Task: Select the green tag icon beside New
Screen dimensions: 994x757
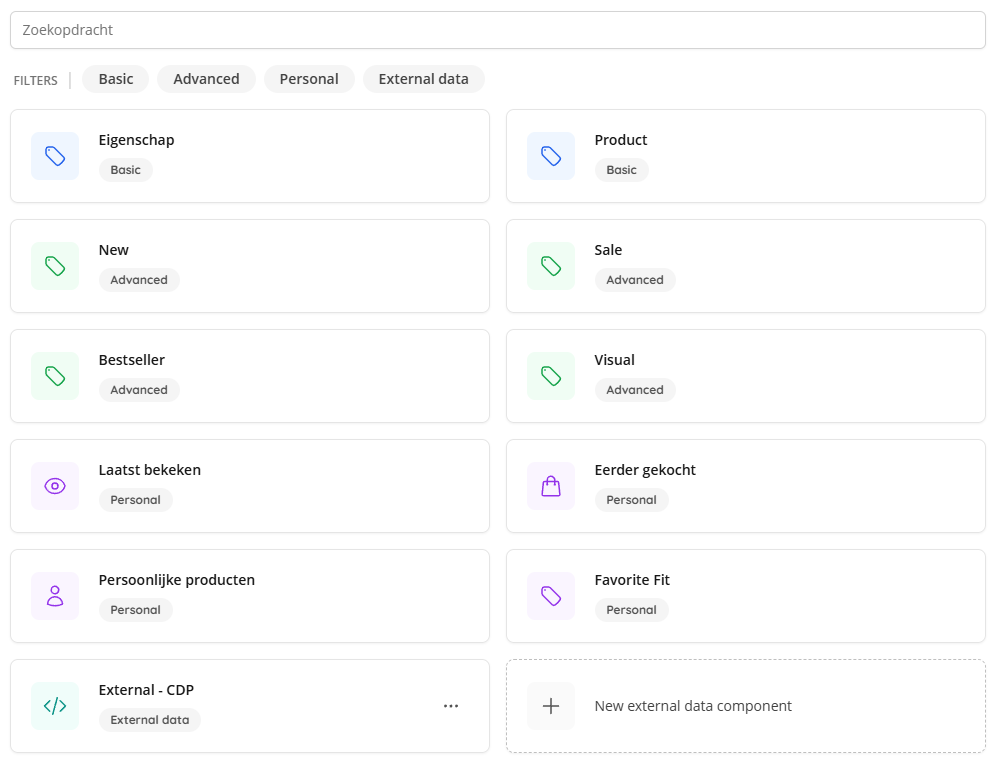Action: coord(55,266)
